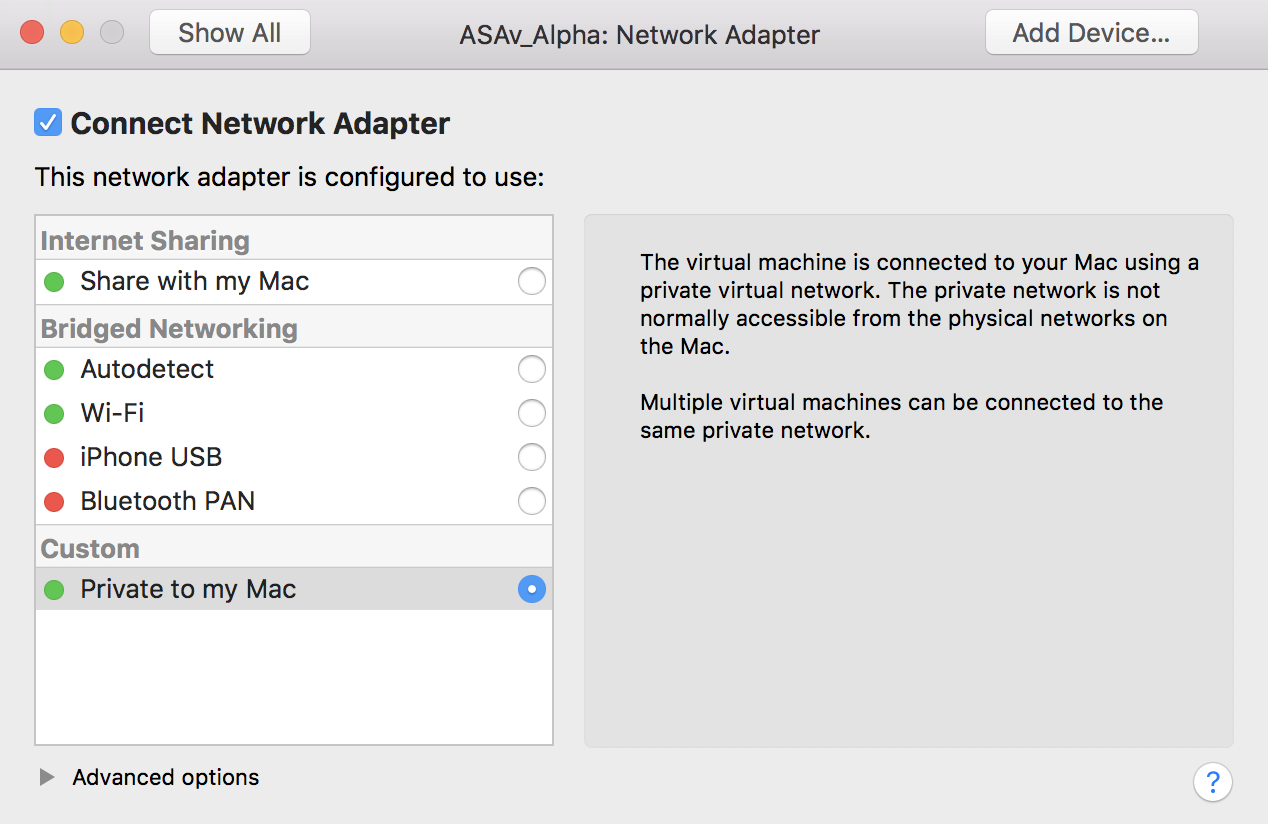Click the Private to my Mac label

pos(188,590)
